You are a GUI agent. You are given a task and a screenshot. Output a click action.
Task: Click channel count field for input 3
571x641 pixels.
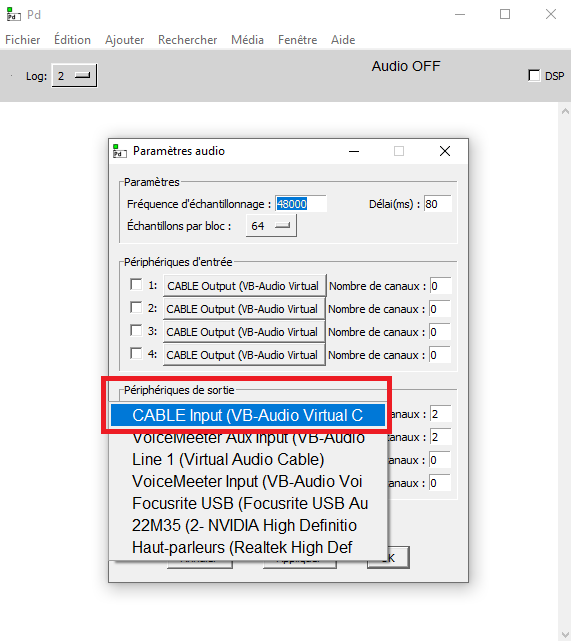(440, 332)
